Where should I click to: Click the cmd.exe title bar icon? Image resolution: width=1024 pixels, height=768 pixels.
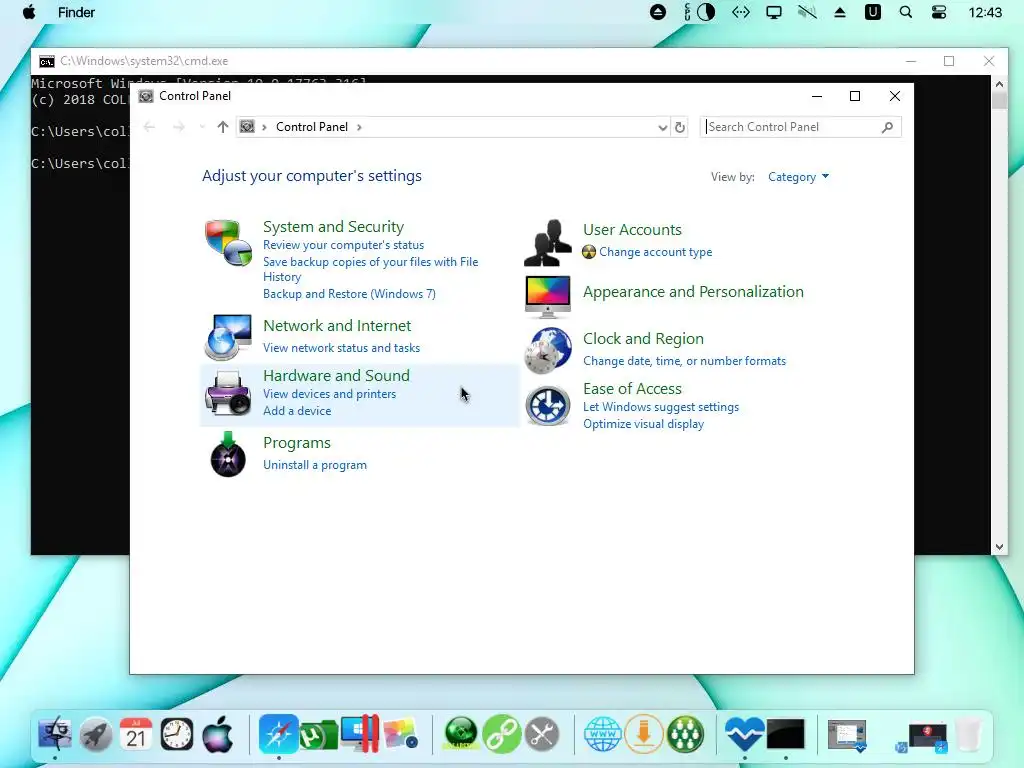click(x=46, y=61)
